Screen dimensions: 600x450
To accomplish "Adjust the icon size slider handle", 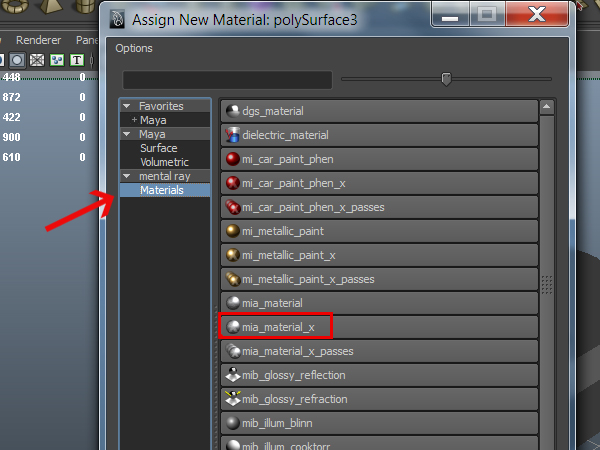I will click(446, 79).
